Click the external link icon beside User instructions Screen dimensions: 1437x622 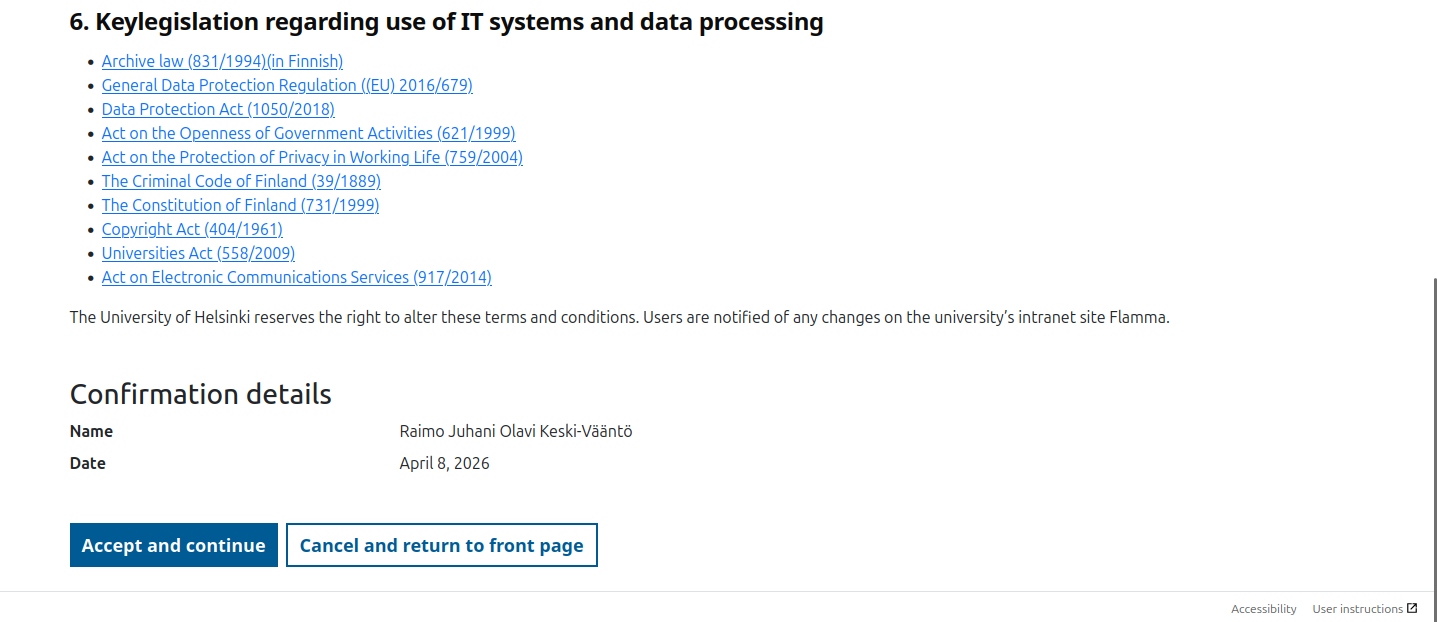[x=1412, y=608]
